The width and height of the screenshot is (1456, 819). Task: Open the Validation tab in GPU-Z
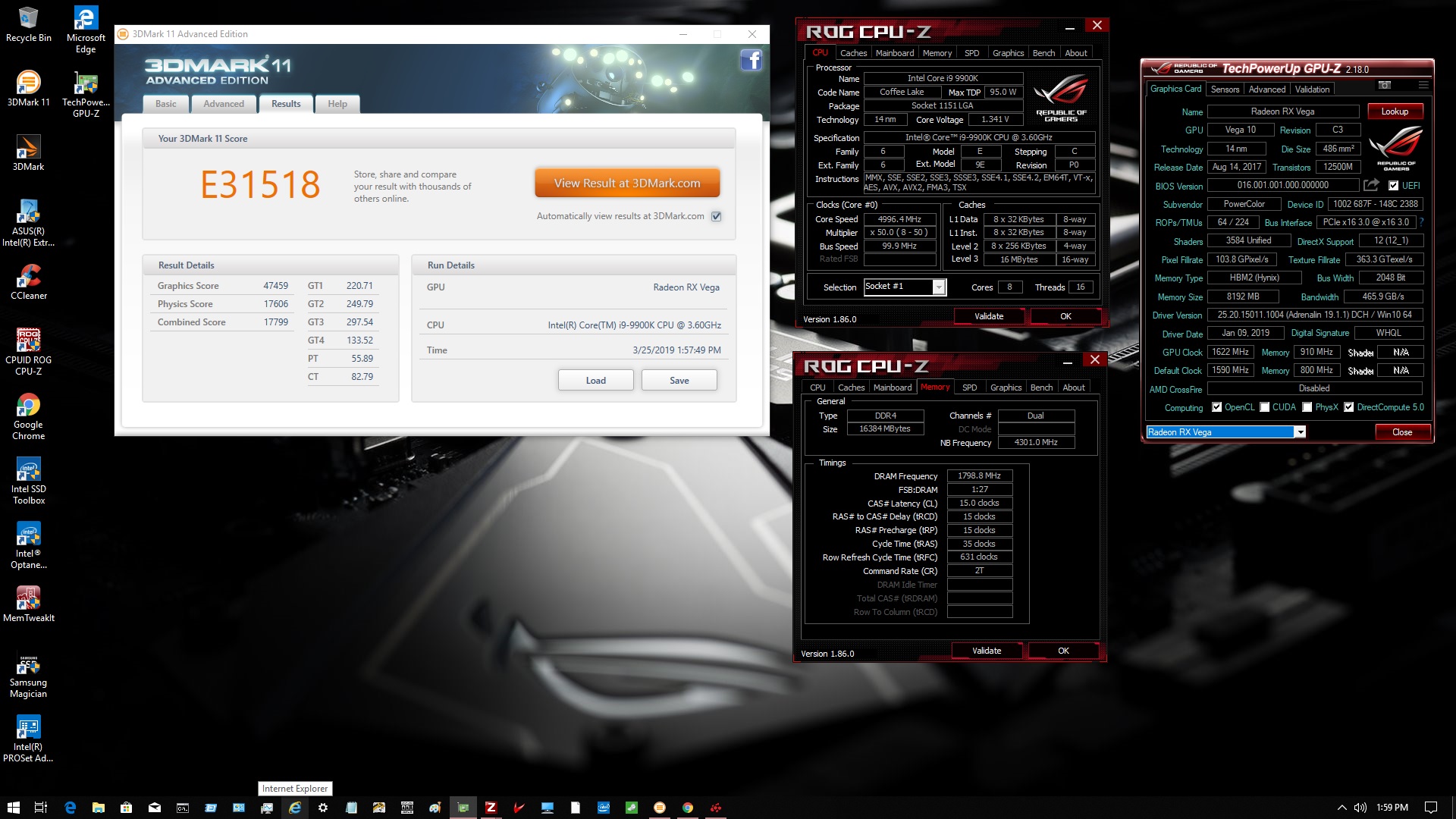tap(1312, 89)
